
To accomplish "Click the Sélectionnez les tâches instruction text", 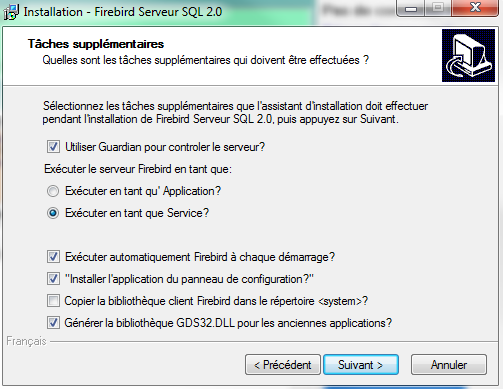I will 235,113.
